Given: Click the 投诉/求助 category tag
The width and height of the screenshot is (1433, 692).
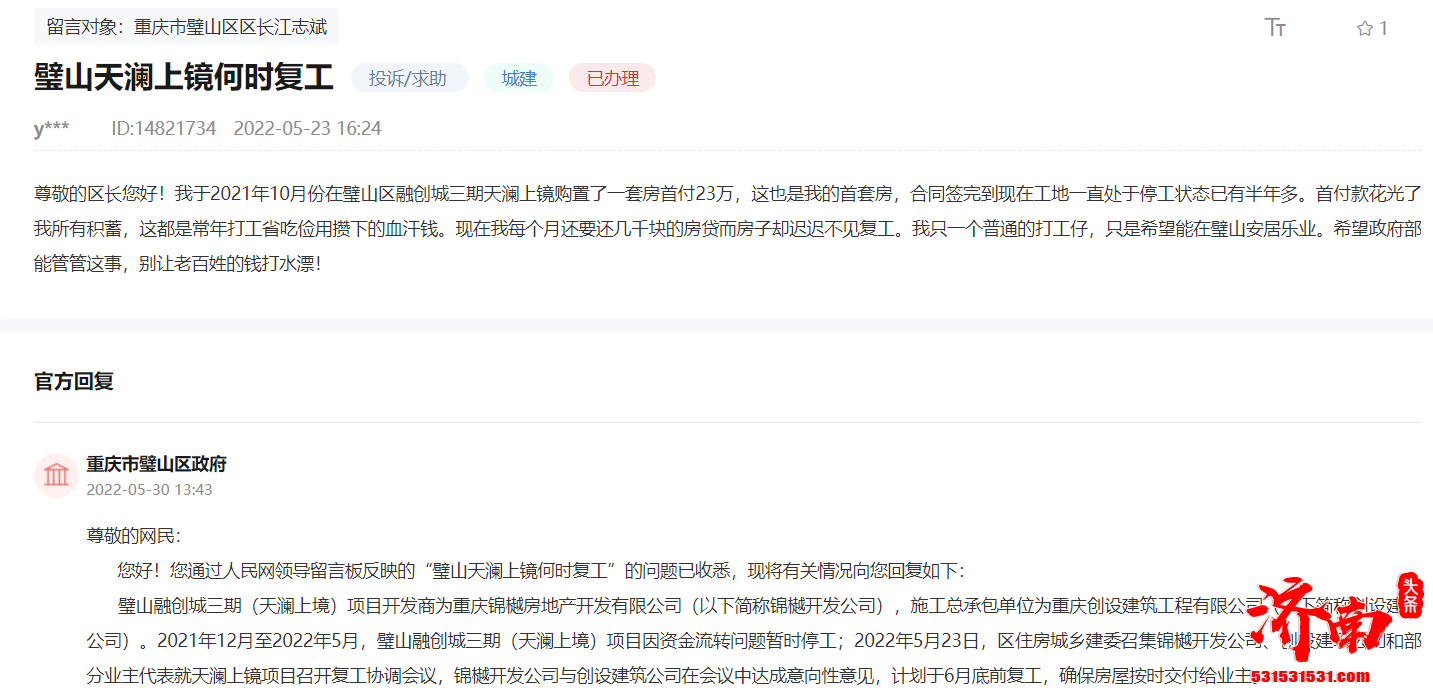Looking at the screenshot, I should [409, 77].
